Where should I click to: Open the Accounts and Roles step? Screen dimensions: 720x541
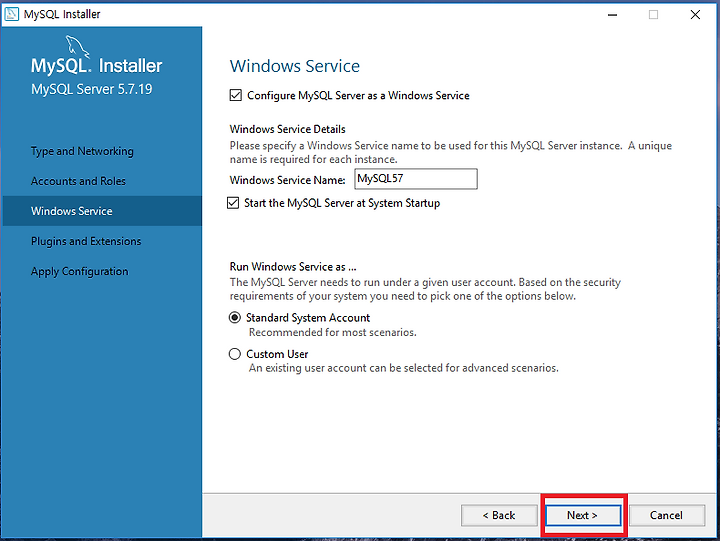(78, 181)
